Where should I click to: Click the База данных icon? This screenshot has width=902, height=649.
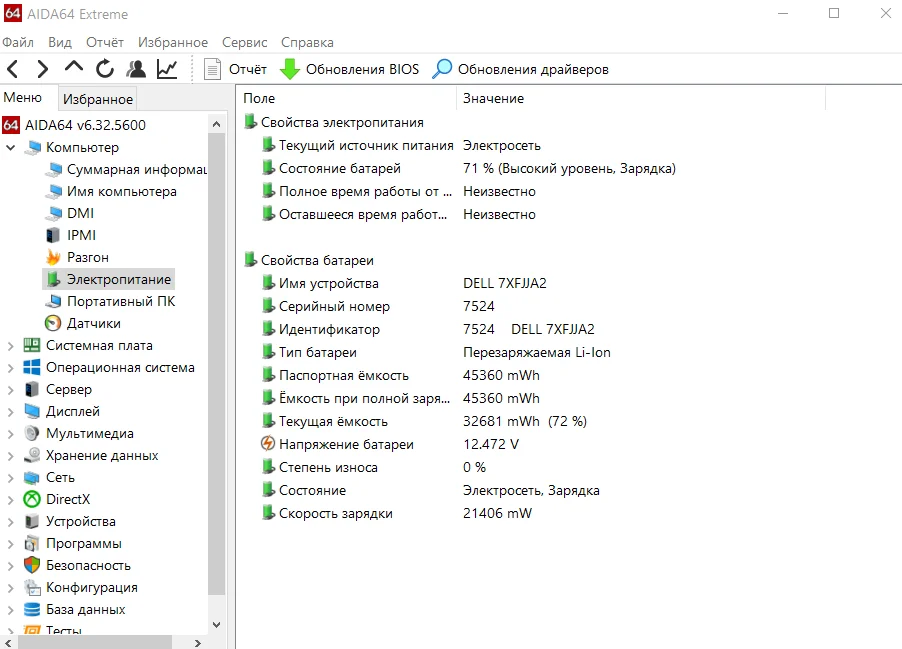32,609
